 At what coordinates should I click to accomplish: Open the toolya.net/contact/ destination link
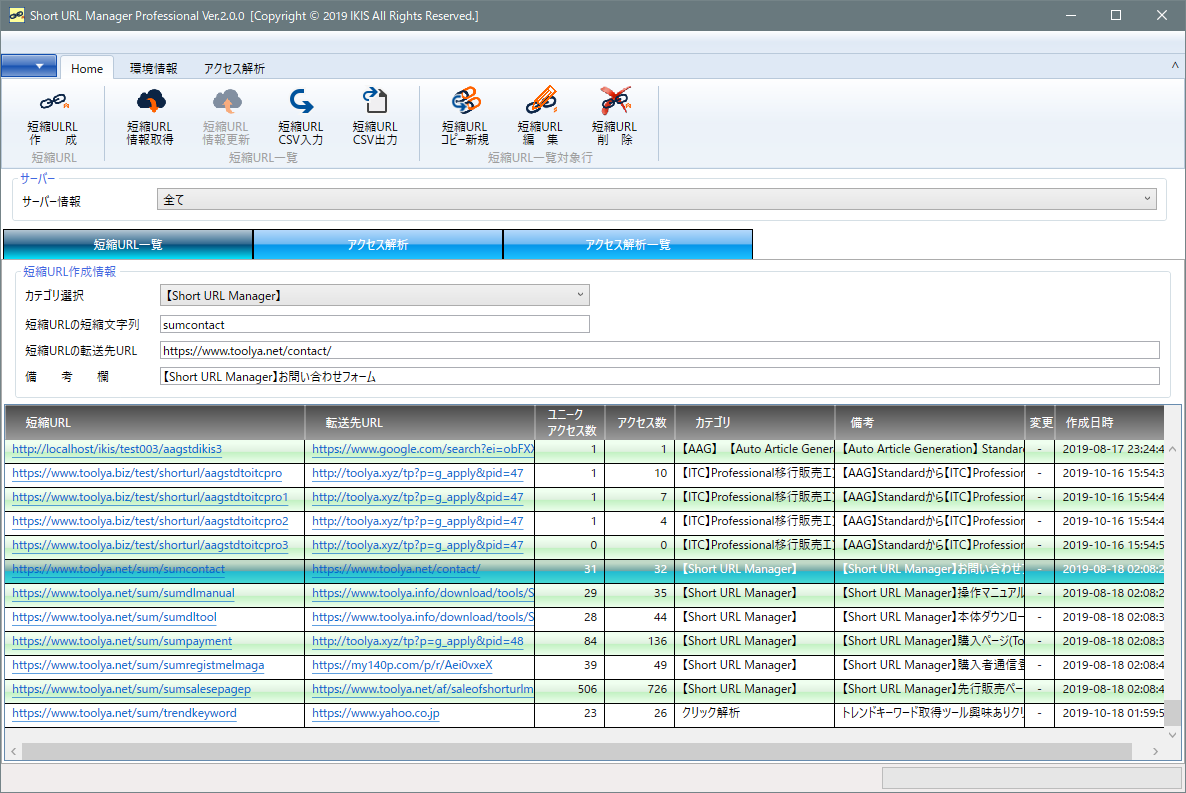pyautogui.click(x=396, y=569)
